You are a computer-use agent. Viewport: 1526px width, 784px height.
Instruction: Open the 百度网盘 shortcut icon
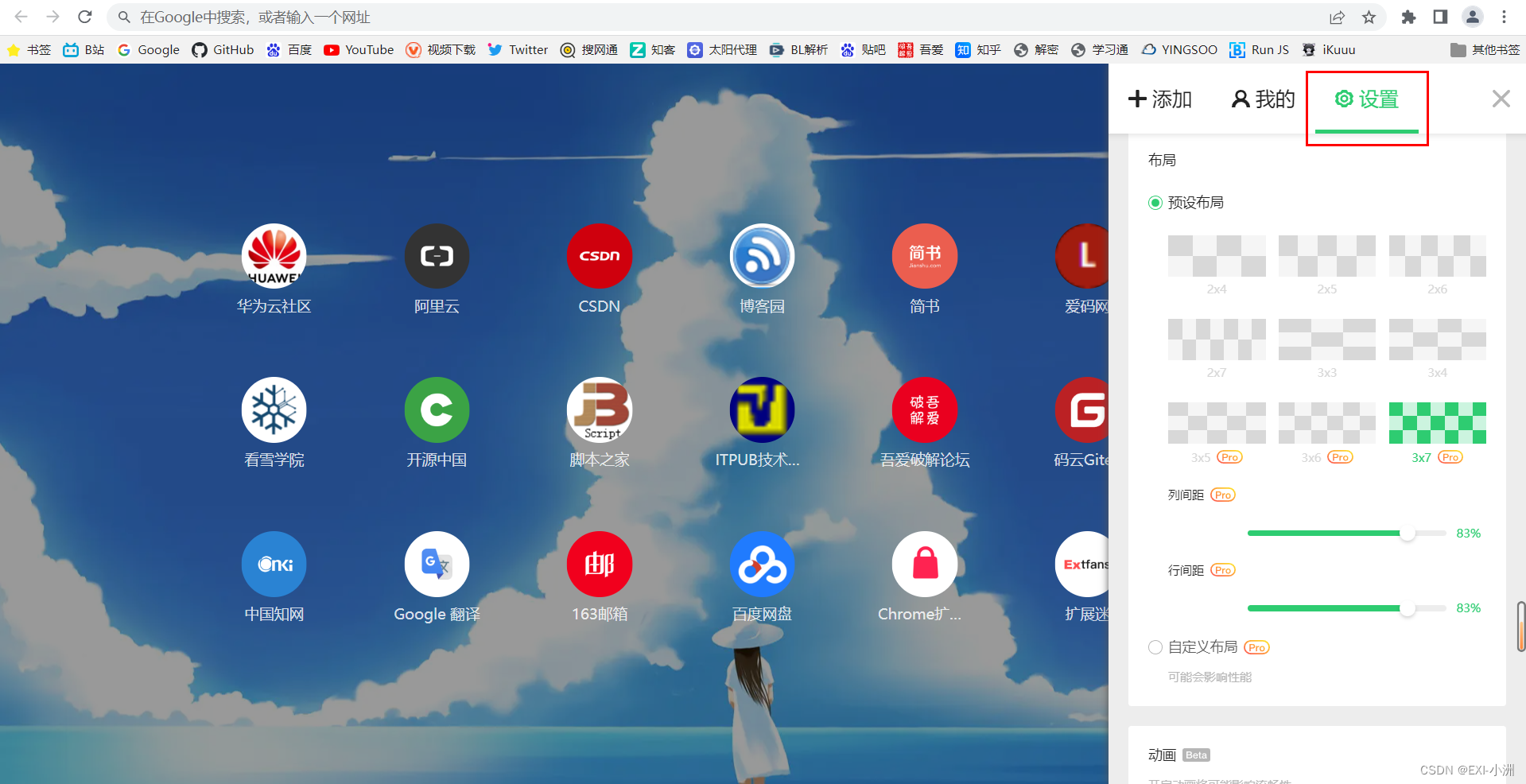coord(762,564)
